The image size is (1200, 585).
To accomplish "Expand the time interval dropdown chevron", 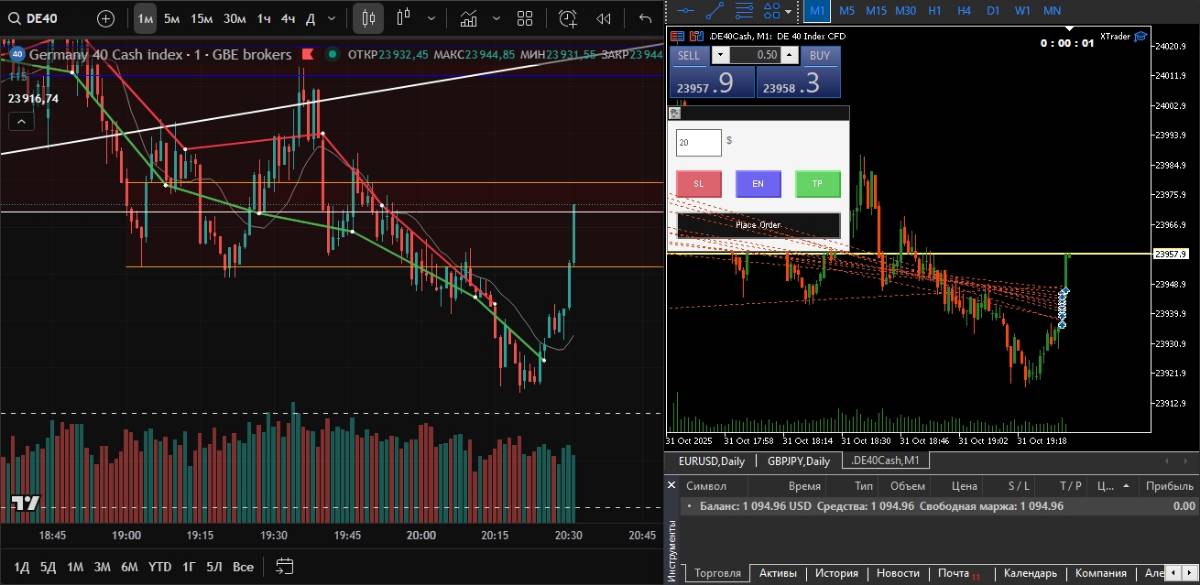I will 332,18.
